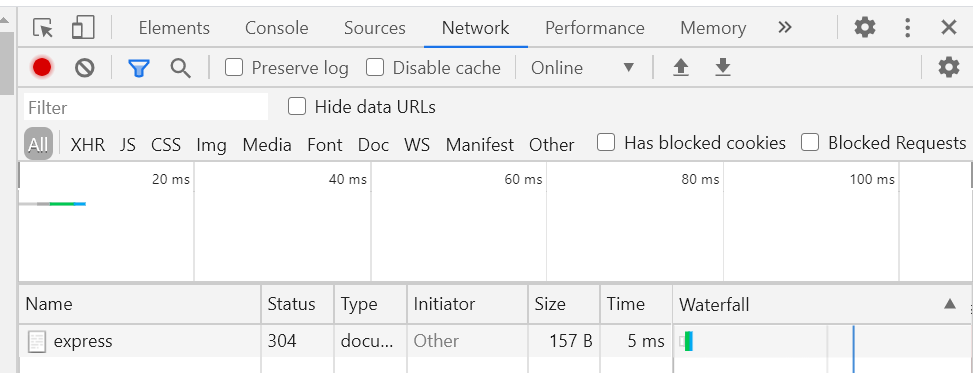This screenshot has height=373, width=973.
Task: Open search with the magnifier icon
Action: tap(180, 68)
